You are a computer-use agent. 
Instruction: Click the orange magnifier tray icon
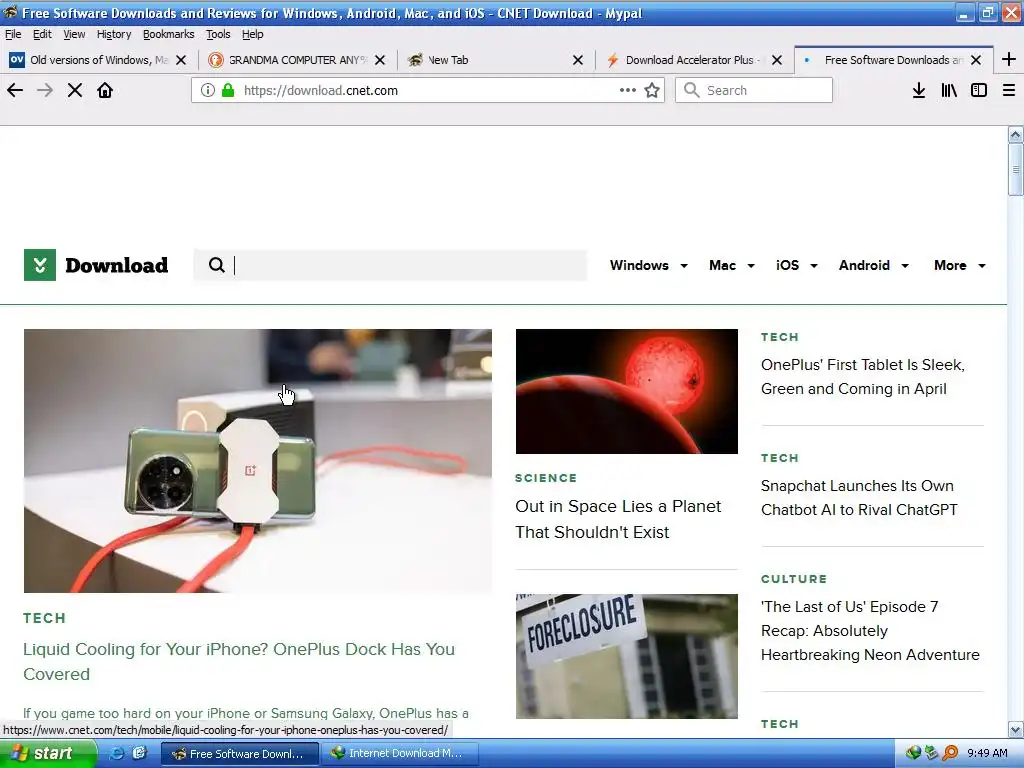950,753
